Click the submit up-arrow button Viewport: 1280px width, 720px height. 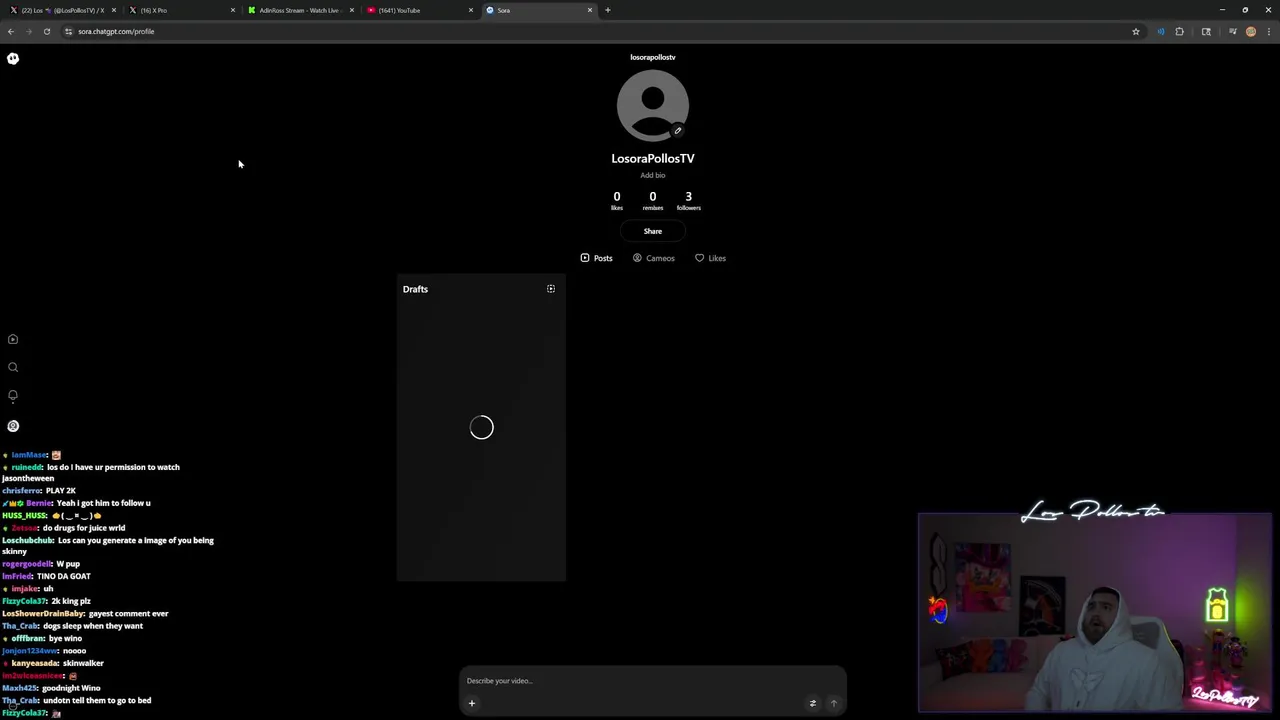click(x=834, y=703)
